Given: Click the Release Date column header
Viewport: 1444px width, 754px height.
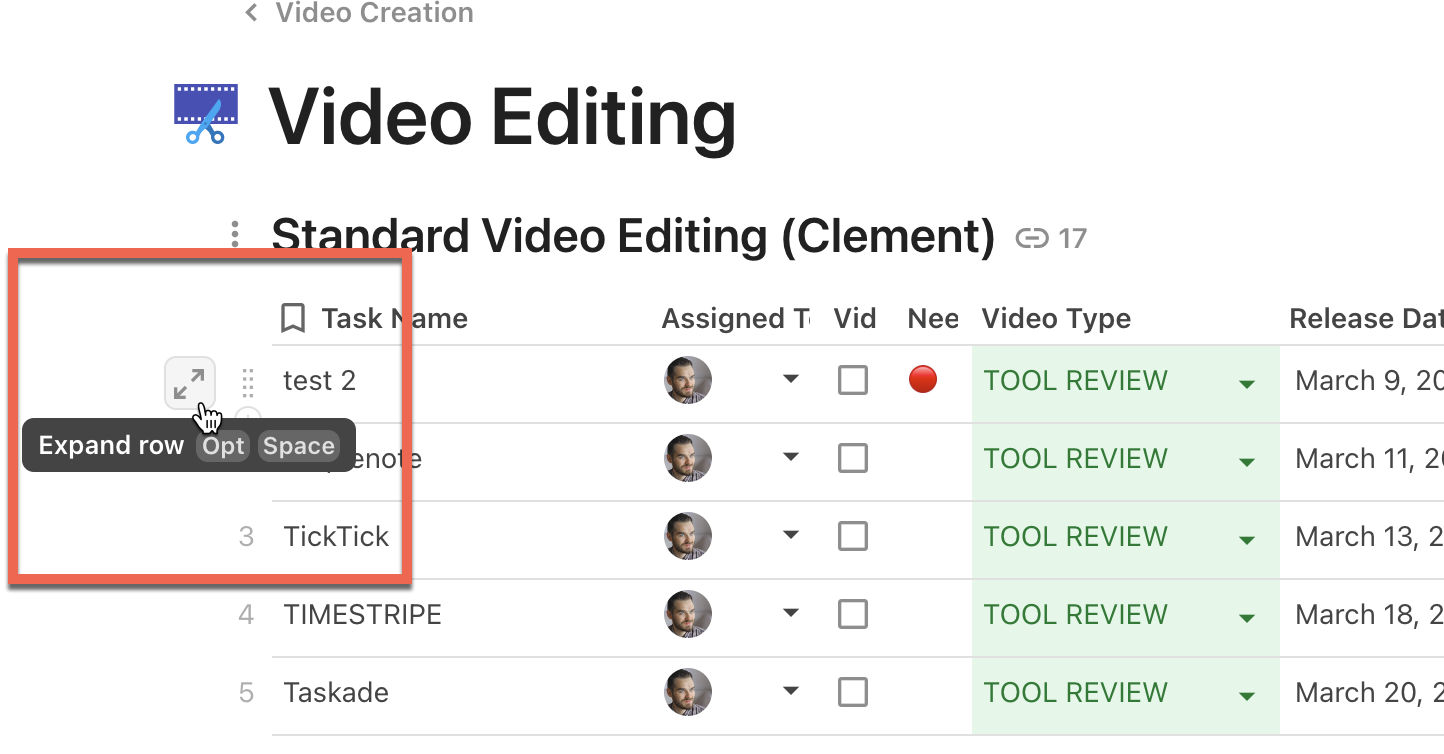Looking at the screenshot, I should pos(1365,319).
